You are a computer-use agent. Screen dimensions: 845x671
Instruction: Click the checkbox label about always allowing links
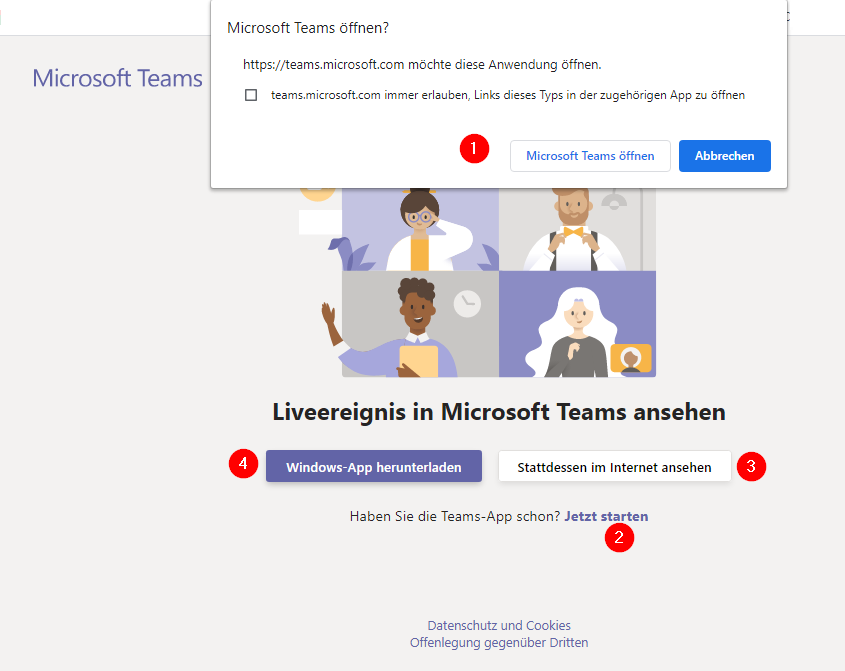pos(508,95)
